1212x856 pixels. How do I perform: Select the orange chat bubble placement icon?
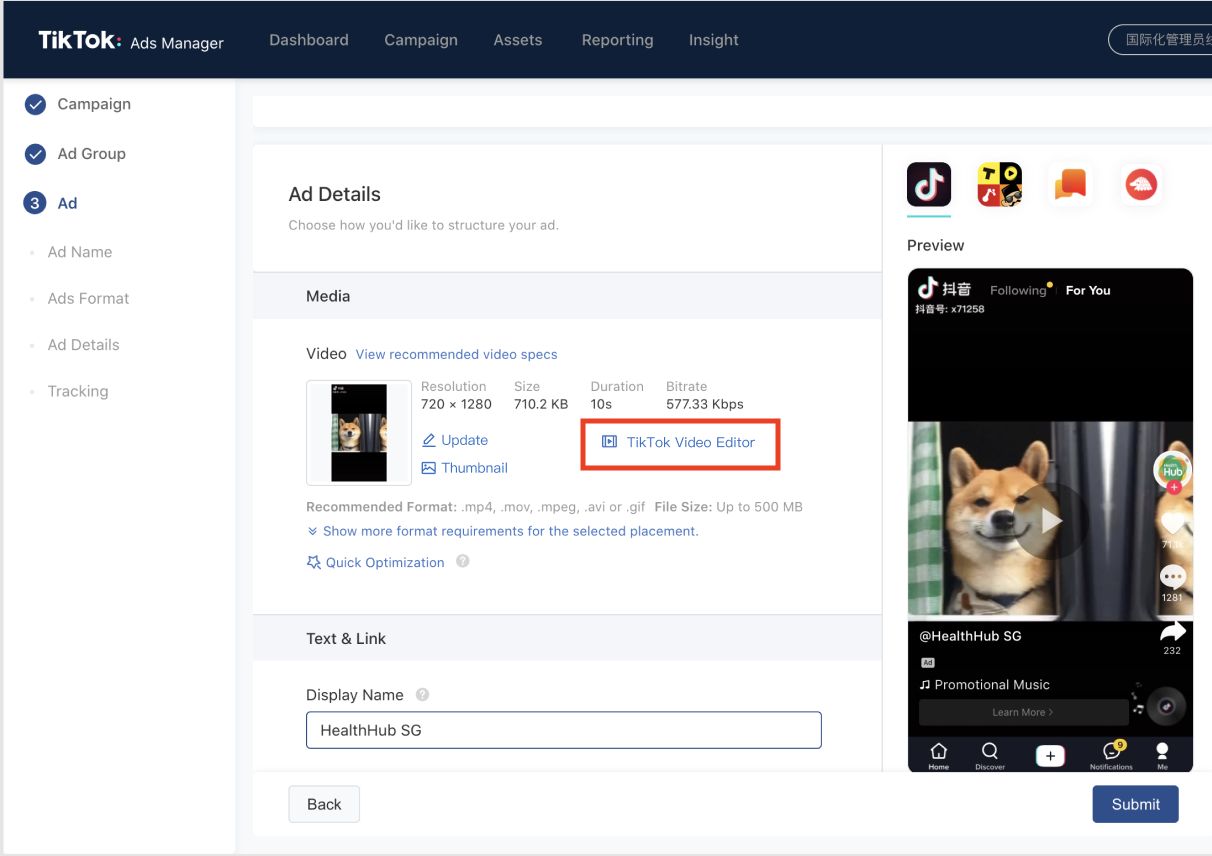click(x=1070, y=185)
